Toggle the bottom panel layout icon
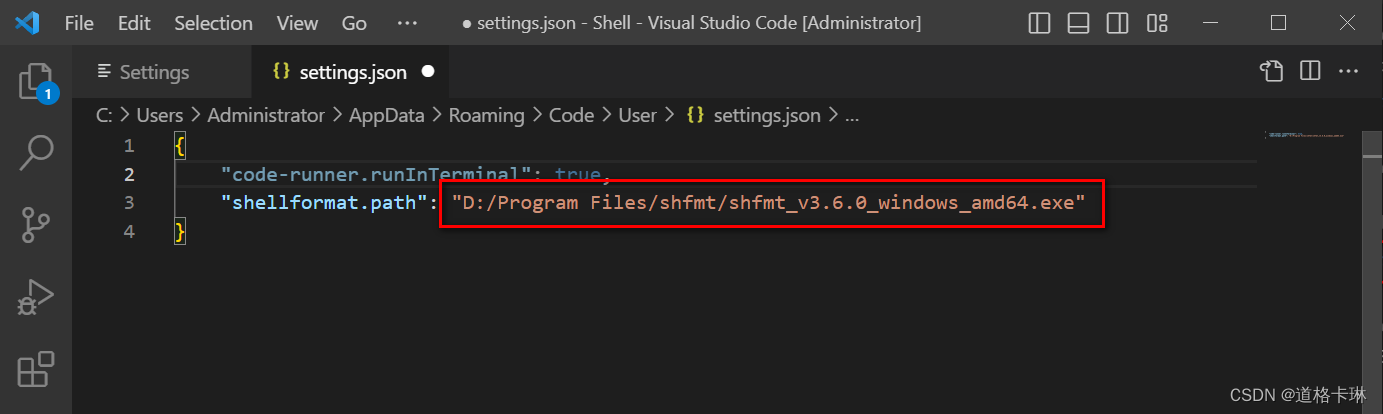This screenshot has height=414, width=1383. click(x=1079, y=22)
